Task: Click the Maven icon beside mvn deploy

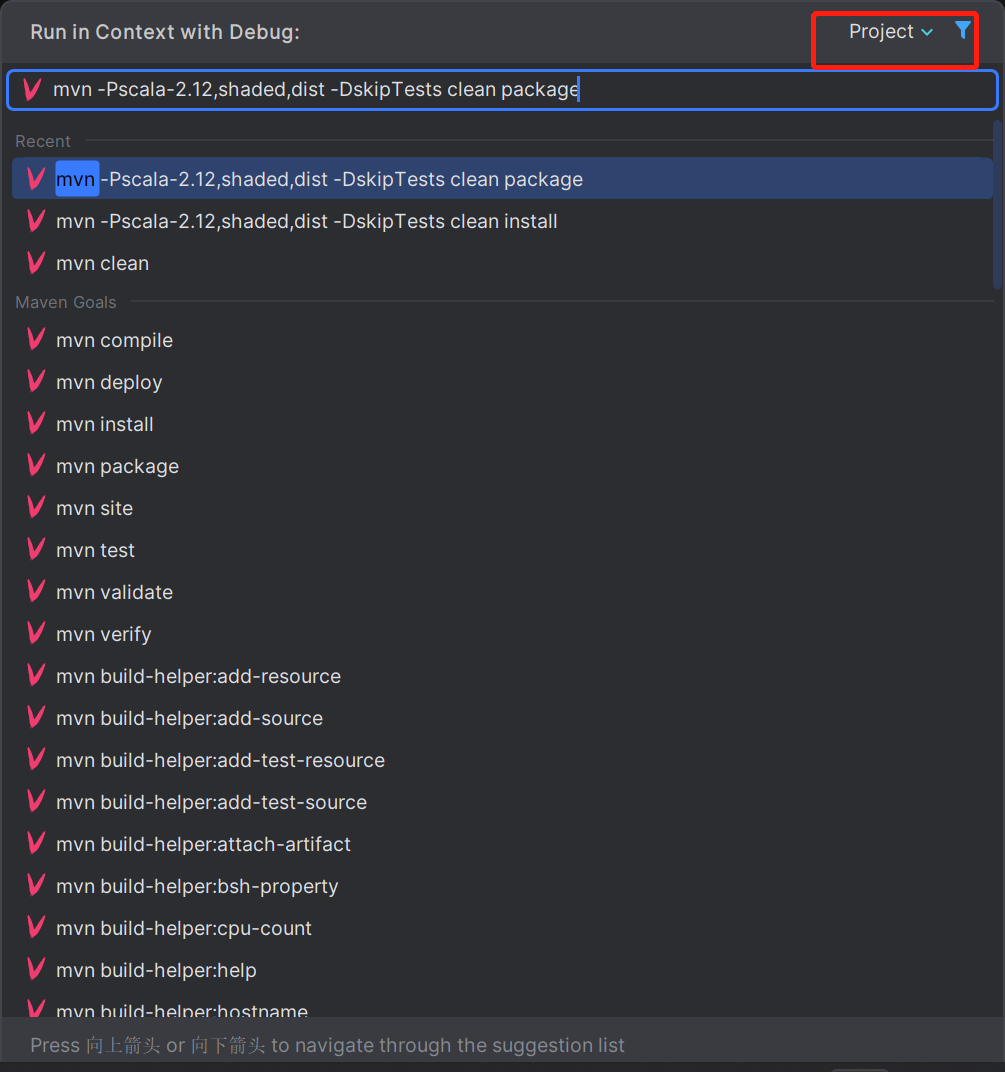Action: point(36,382)
